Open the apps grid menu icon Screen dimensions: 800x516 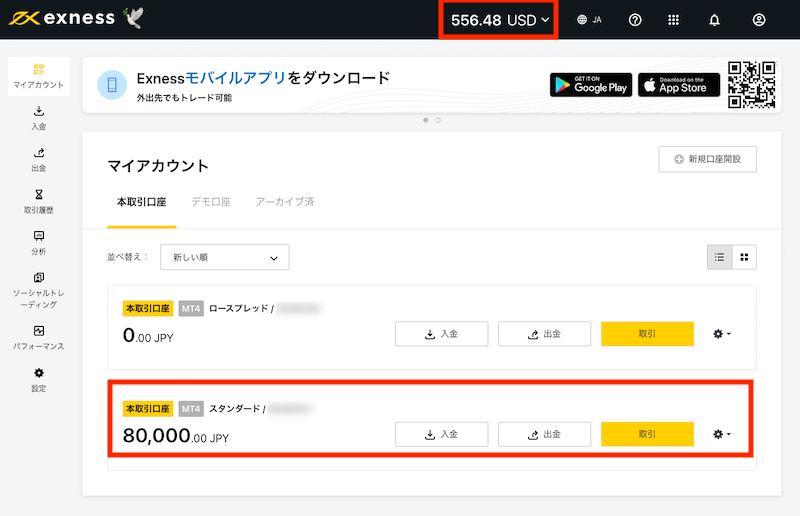click(x=673, y=20)
